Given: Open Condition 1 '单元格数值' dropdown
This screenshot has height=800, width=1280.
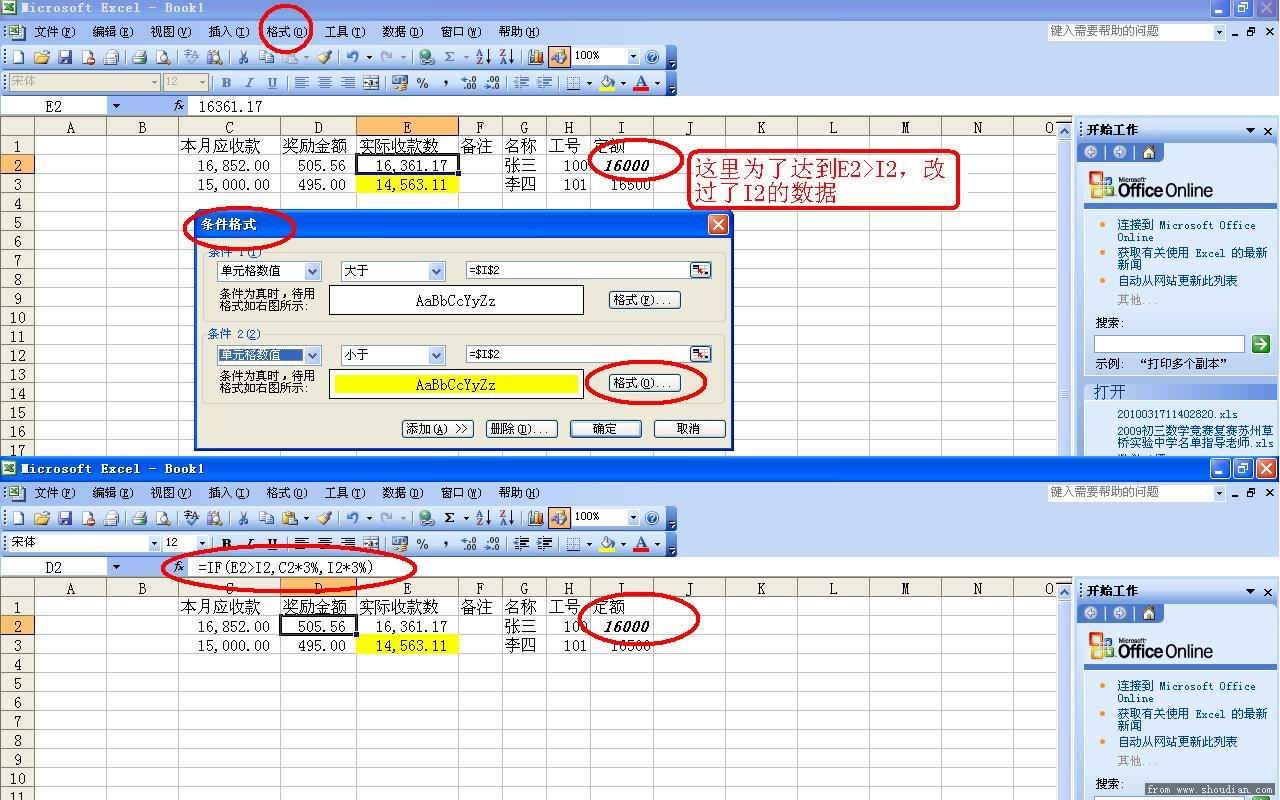Looking at the screenshot, I should pyautogui.click(x=312, y=271).
